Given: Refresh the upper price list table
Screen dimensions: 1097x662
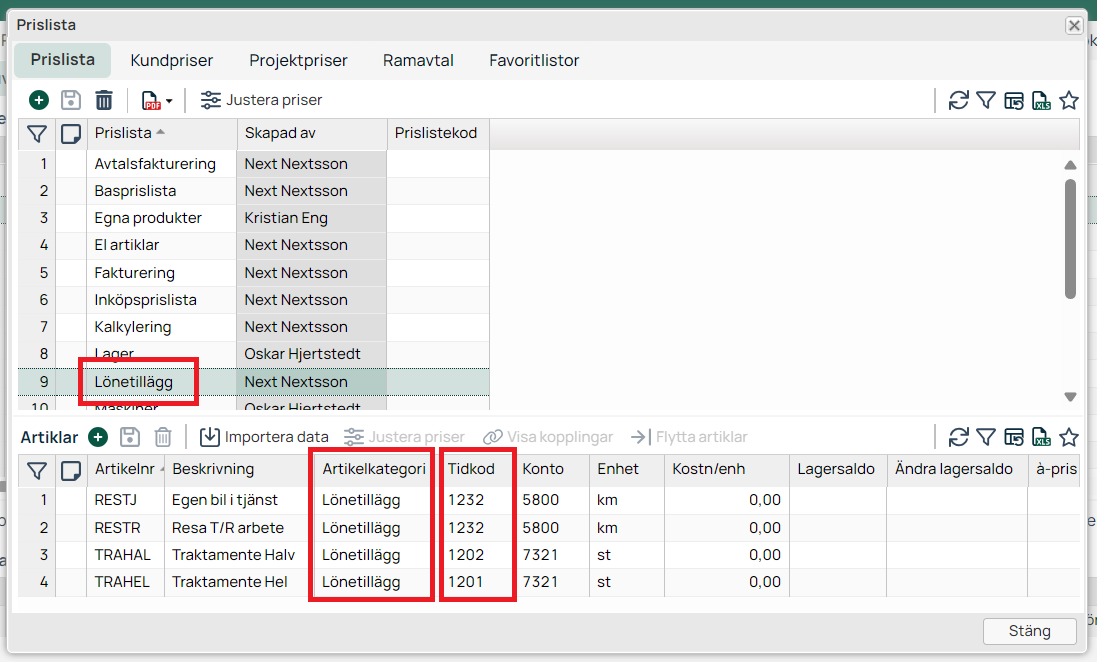Looking at the screenshot, I should point(958,100).
